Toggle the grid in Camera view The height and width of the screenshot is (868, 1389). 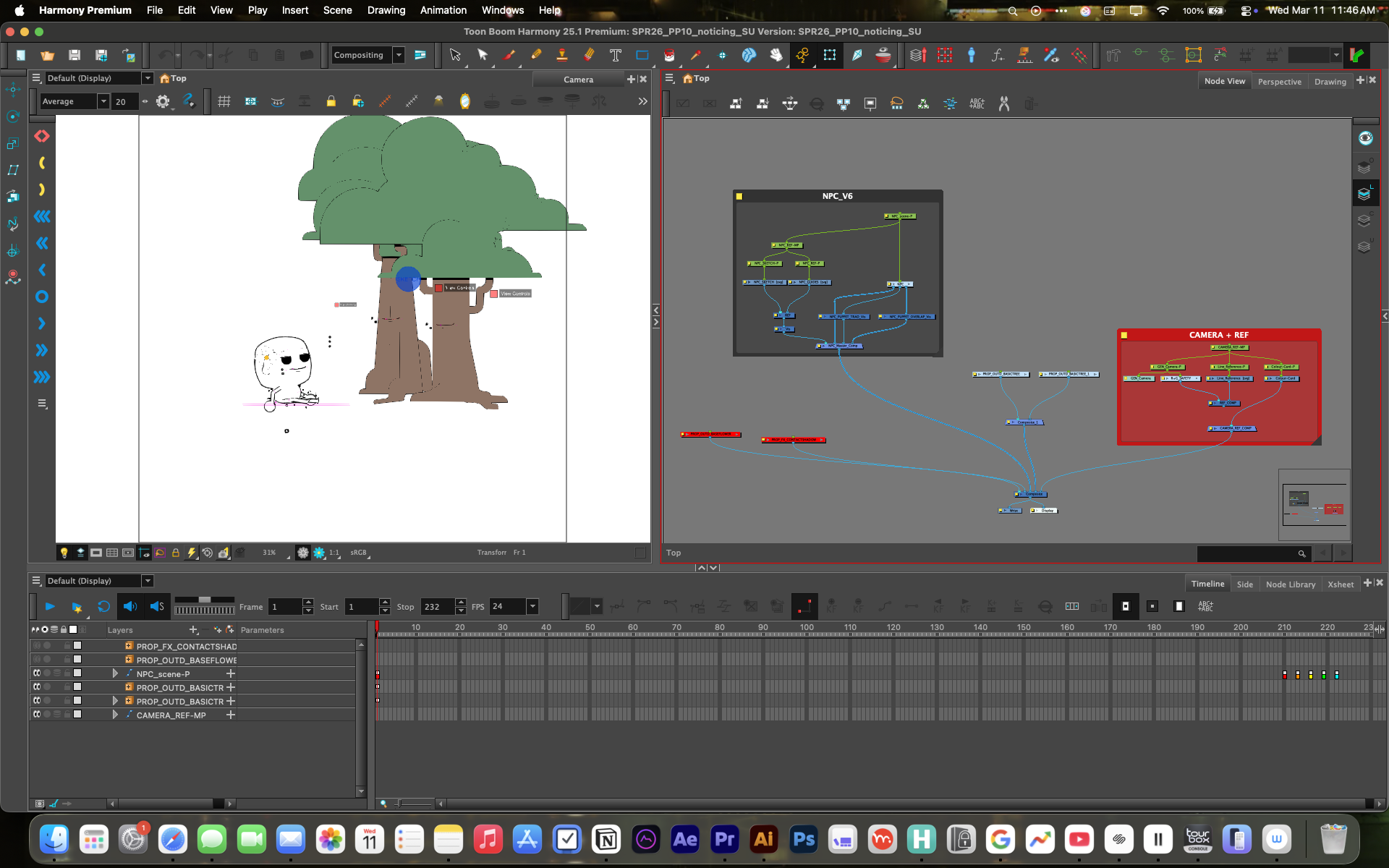coord(224,101)
